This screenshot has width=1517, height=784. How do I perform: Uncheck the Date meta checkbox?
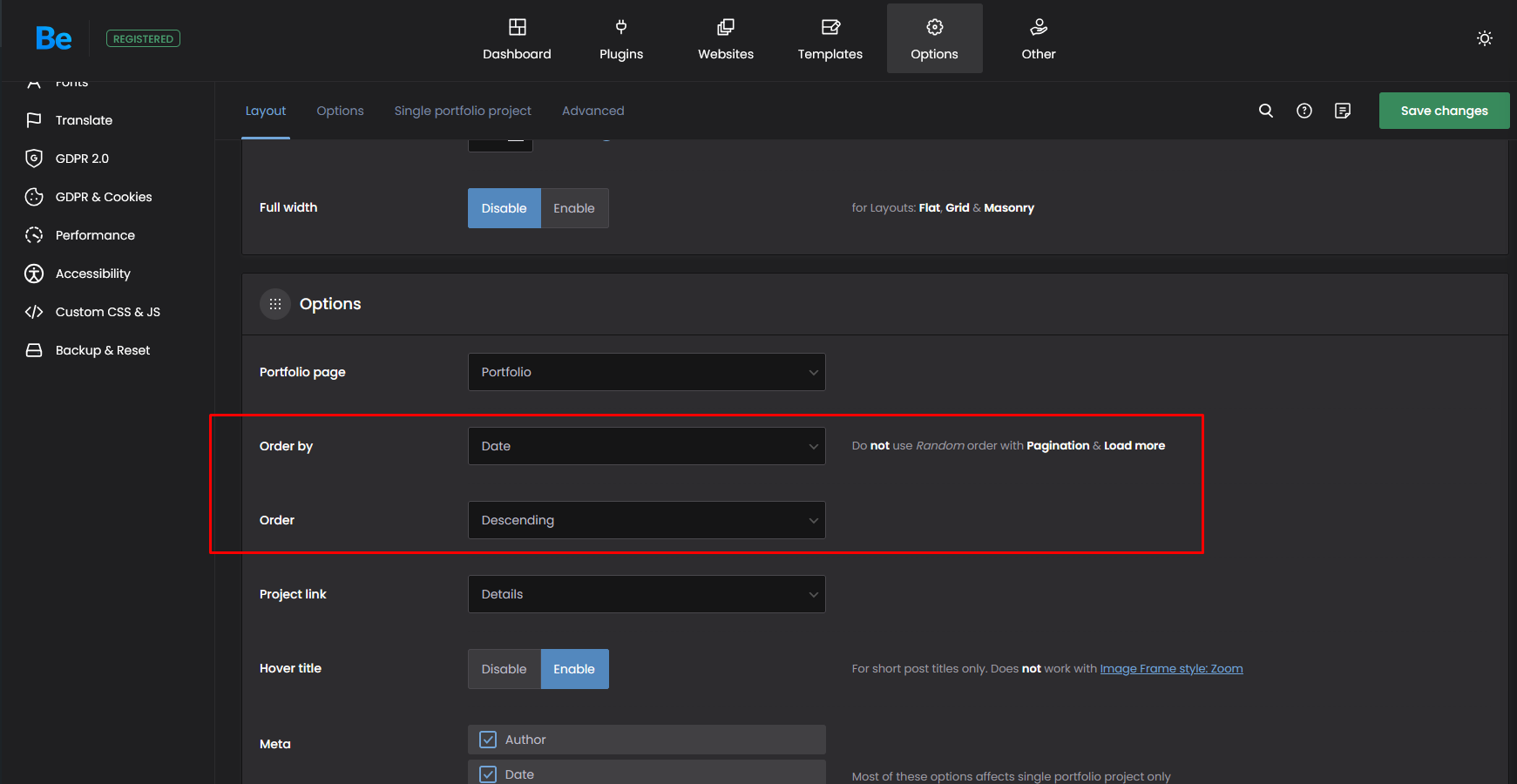(489, 774)
